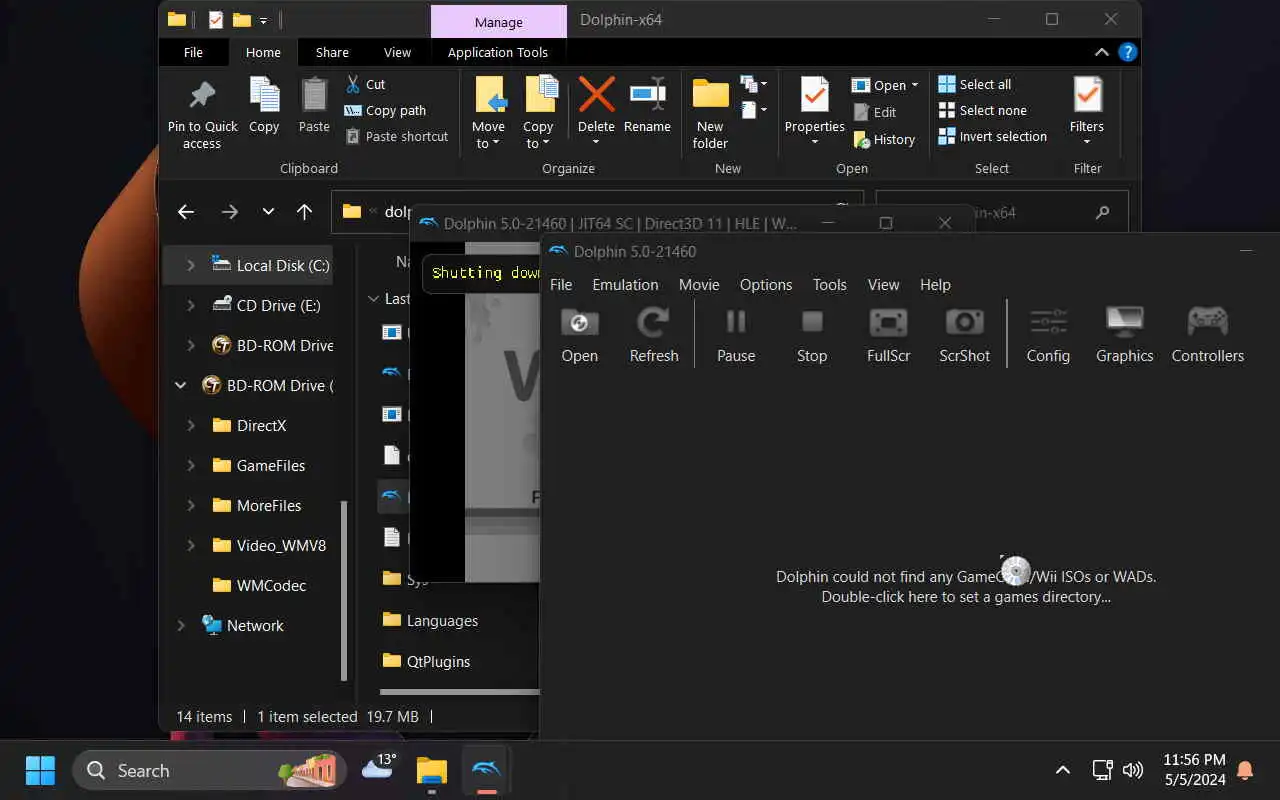
Task: Open Dolphin Options menu
Action: pyautogui.click(x=766, y=285)
